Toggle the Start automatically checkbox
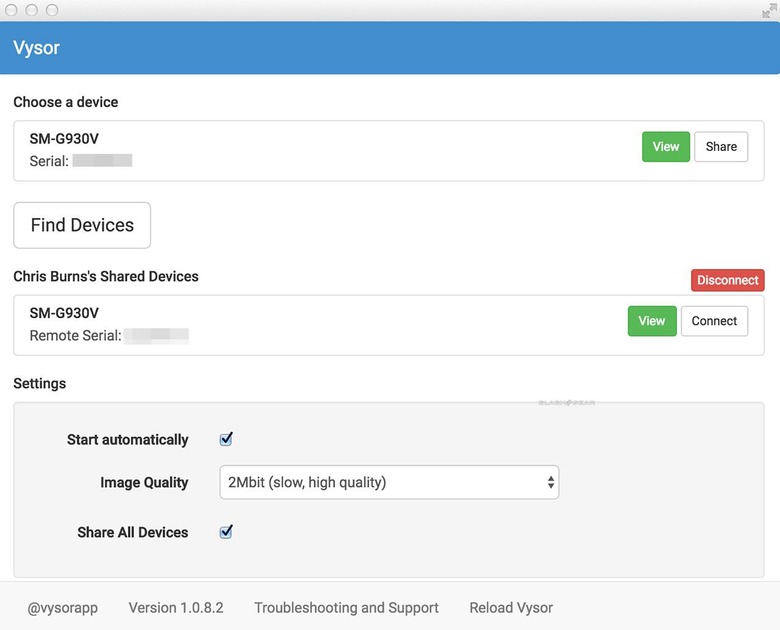The height and width of the screenshot is (630, 780). 226,439
